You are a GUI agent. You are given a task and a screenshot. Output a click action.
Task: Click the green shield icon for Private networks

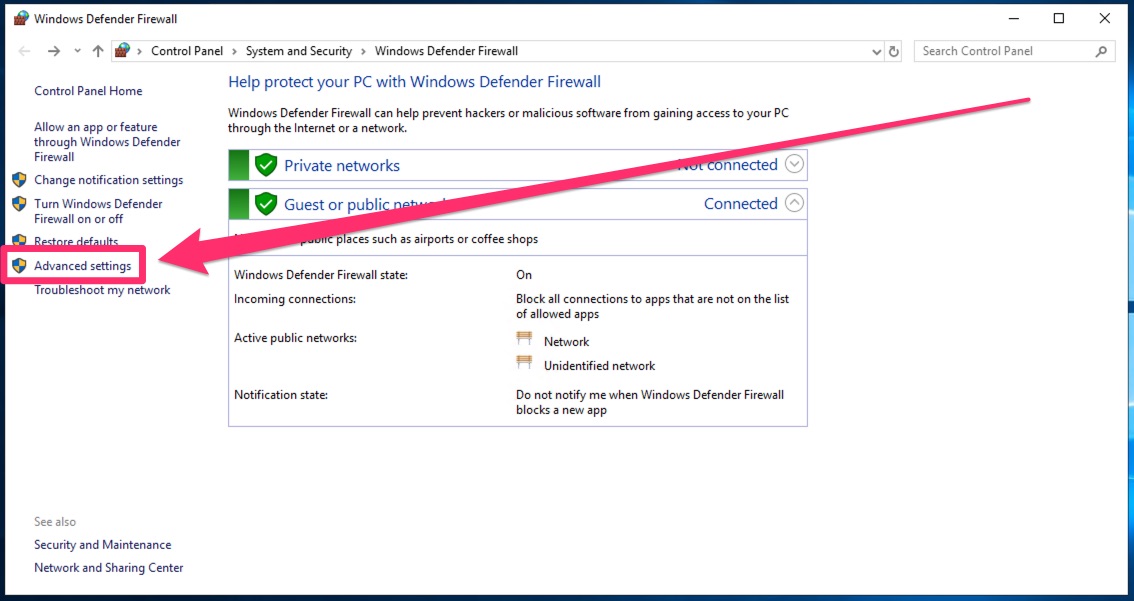click(265, 165)
